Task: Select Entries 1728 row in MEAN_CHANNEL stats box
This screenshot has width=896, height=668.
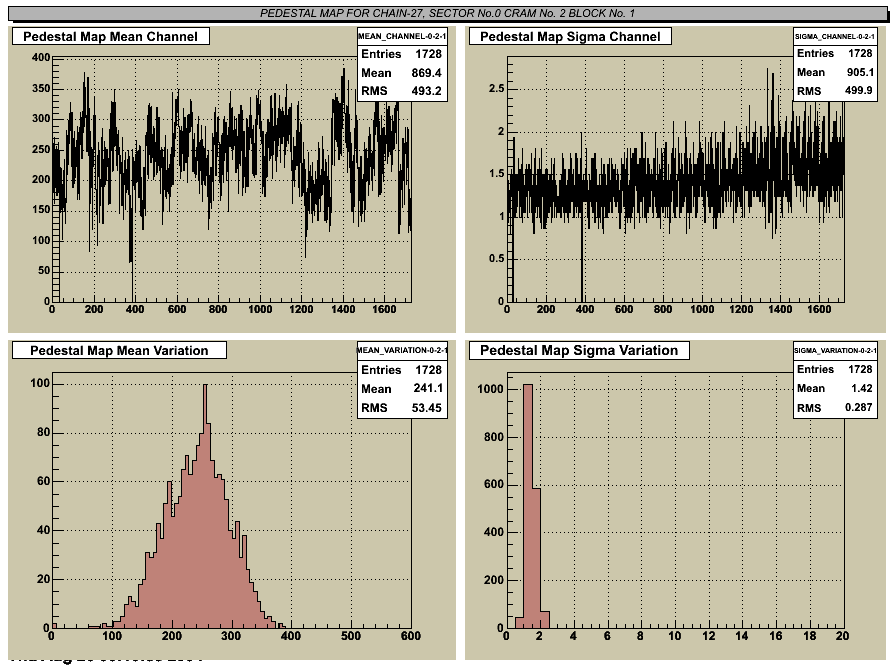Action: coord(402,54)
